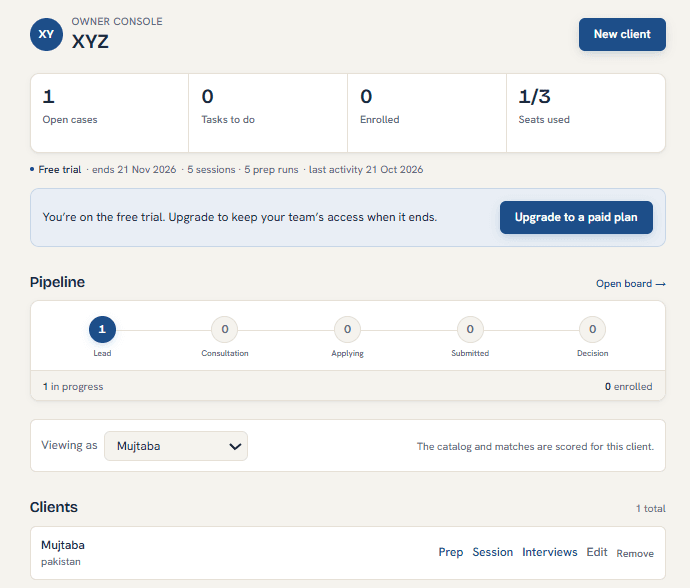Click the '1 total' clients count
The width and height of the screenshot is (690, 588).
650,509
